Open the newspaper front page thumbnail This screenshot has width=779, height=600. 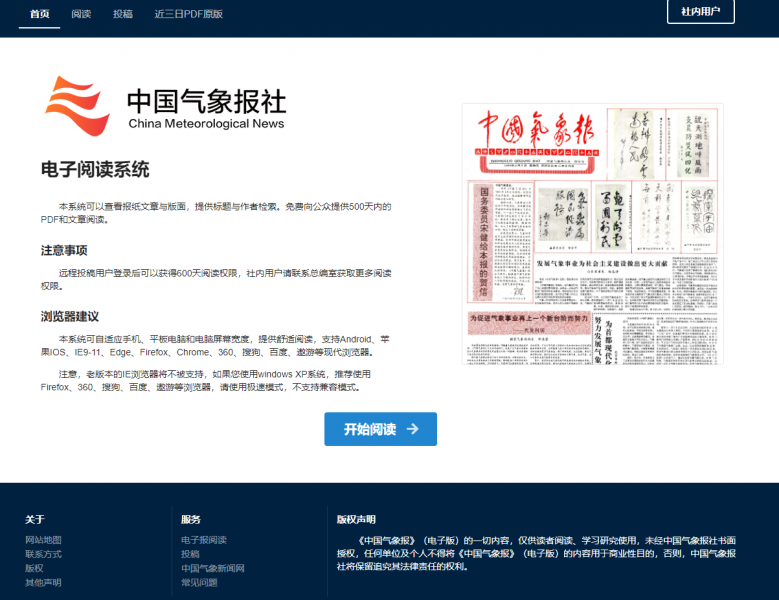point(592,233)
